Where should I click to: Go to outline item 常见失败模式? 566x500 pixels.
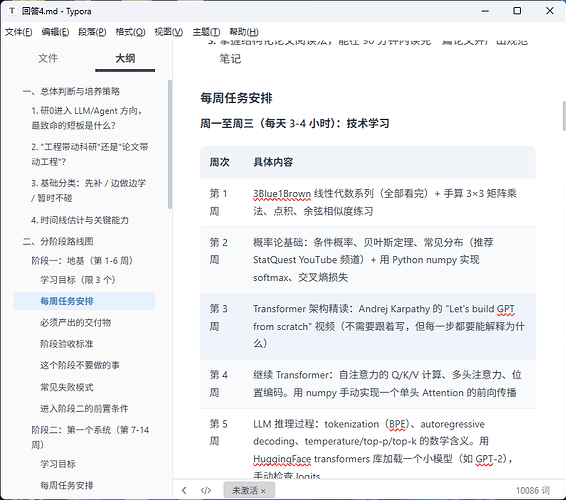coord(66,387)
